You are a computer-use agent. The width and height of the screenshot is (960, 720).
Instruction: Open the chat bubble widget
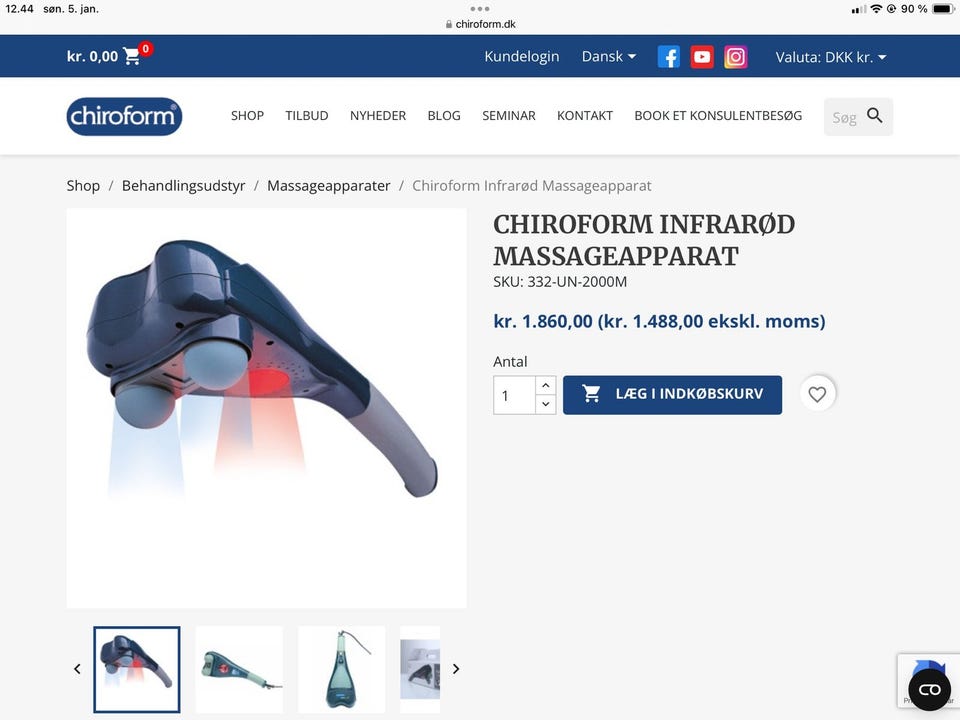pos(929,690)
